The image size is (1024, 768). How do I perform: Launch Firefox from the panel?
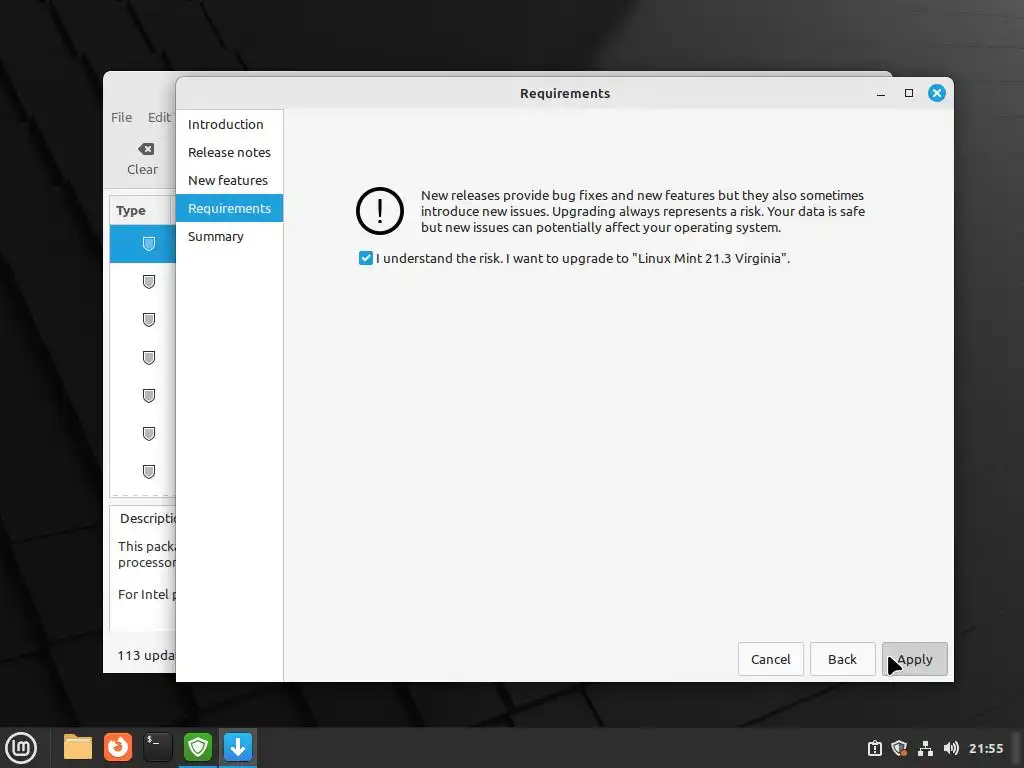click(118, 748)
